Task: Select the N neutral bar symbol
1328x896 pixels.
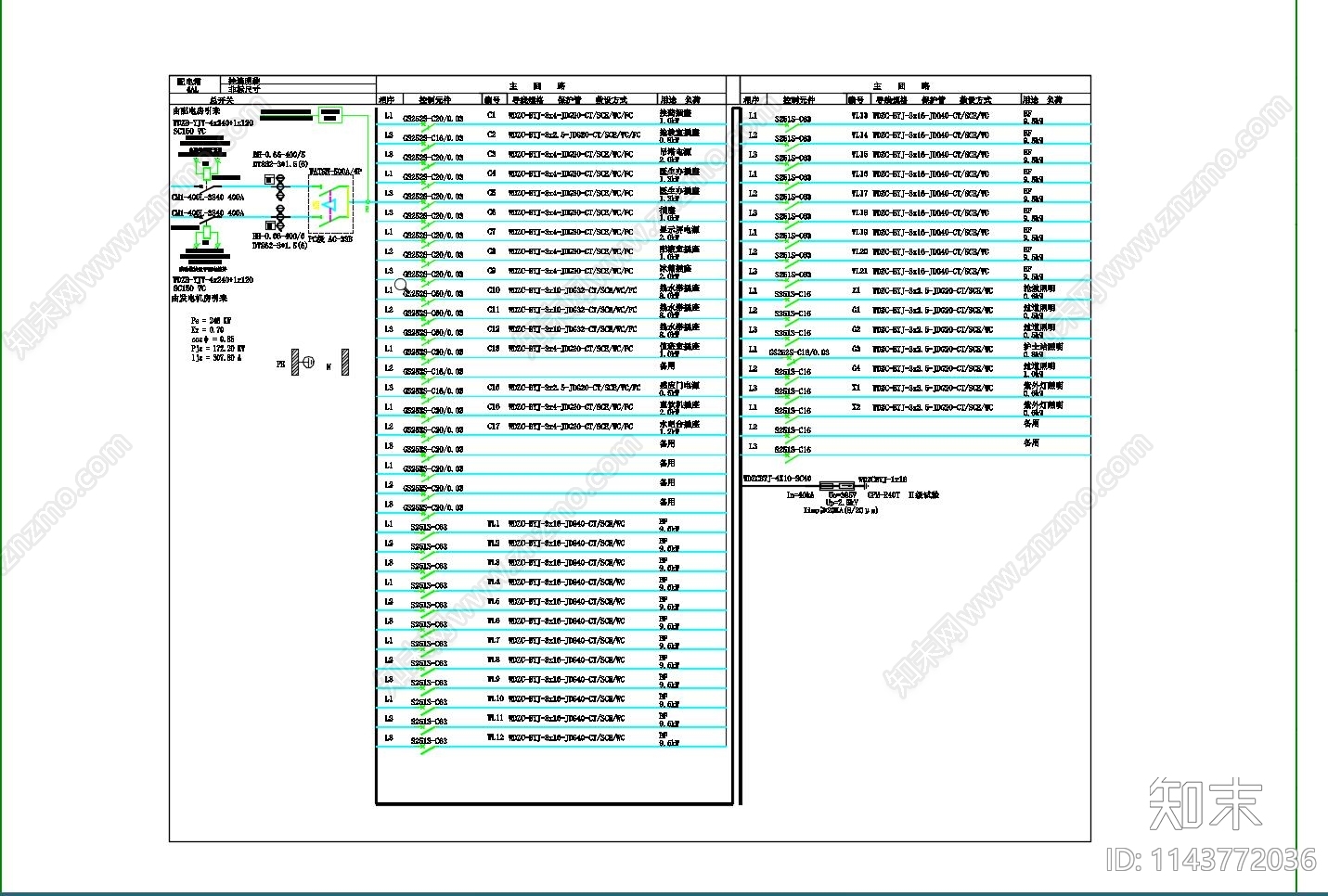Action: click(345, 362)
